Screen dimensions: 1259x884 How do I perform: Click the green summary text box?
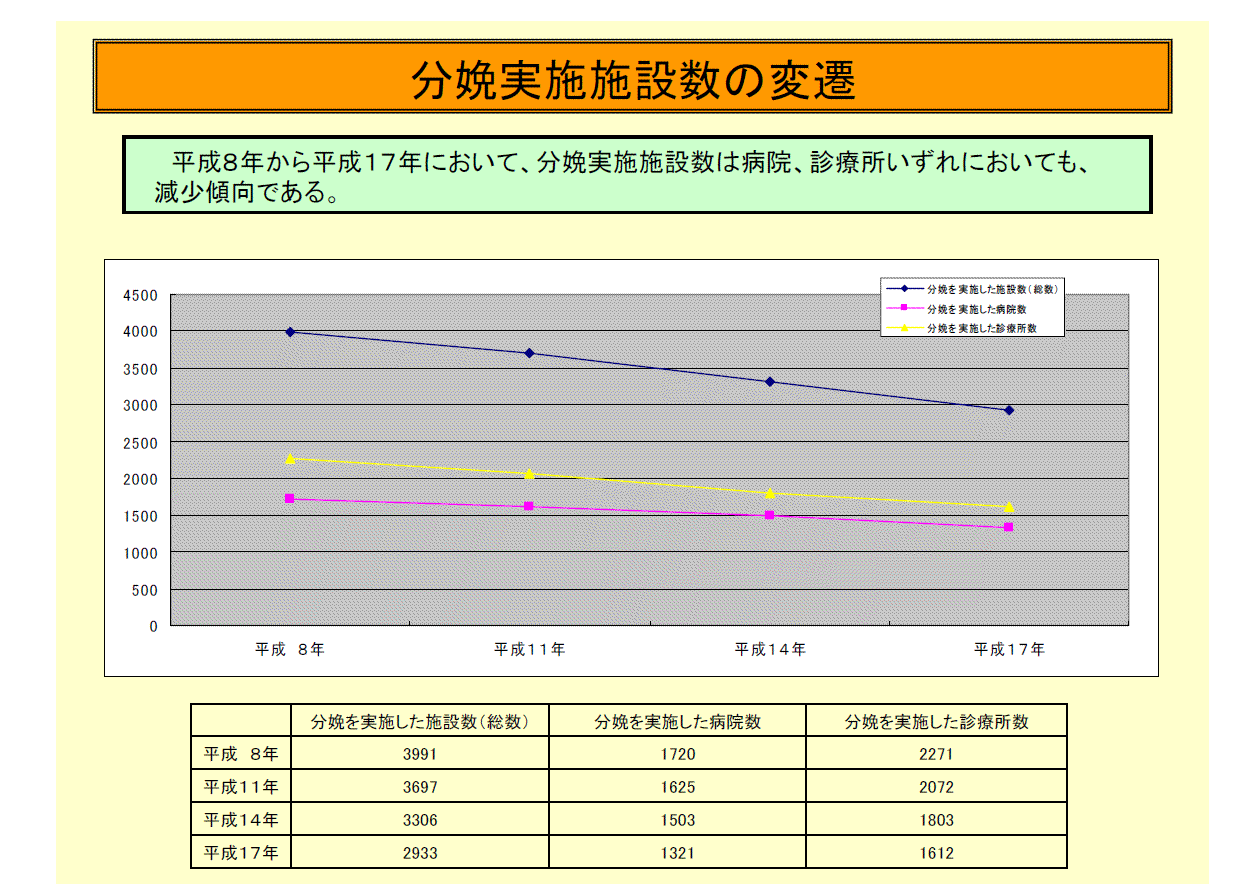636,175
